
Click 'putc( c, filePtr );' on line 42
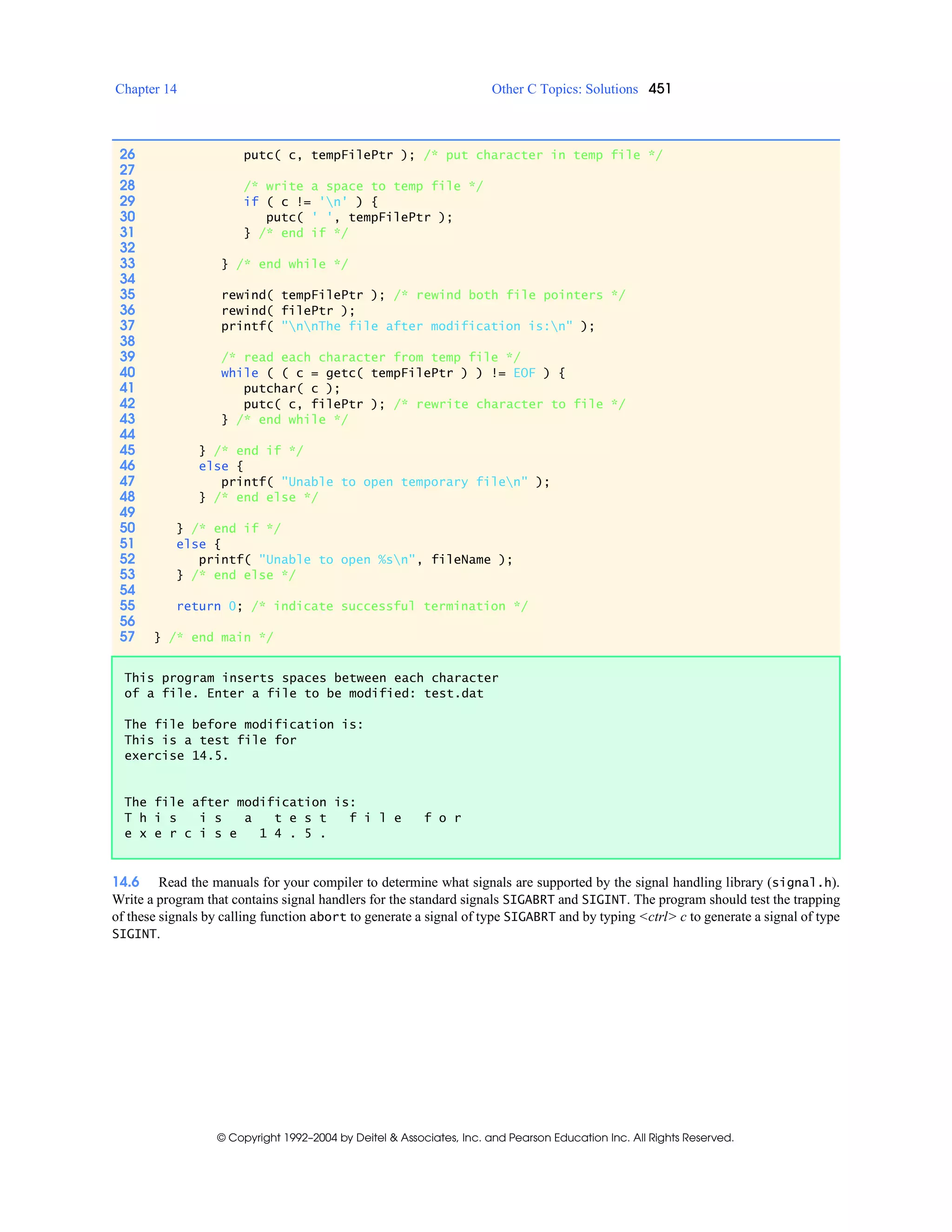314,404
